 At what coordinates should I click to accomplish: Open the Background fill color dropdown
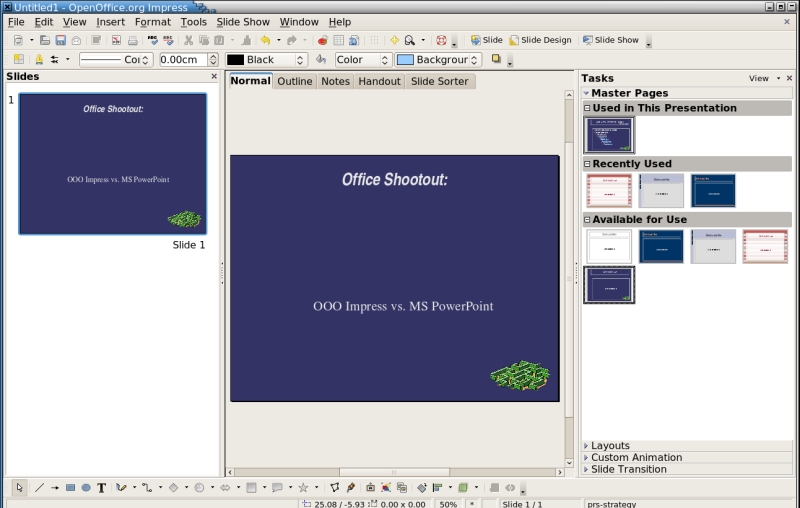(438, 60)
